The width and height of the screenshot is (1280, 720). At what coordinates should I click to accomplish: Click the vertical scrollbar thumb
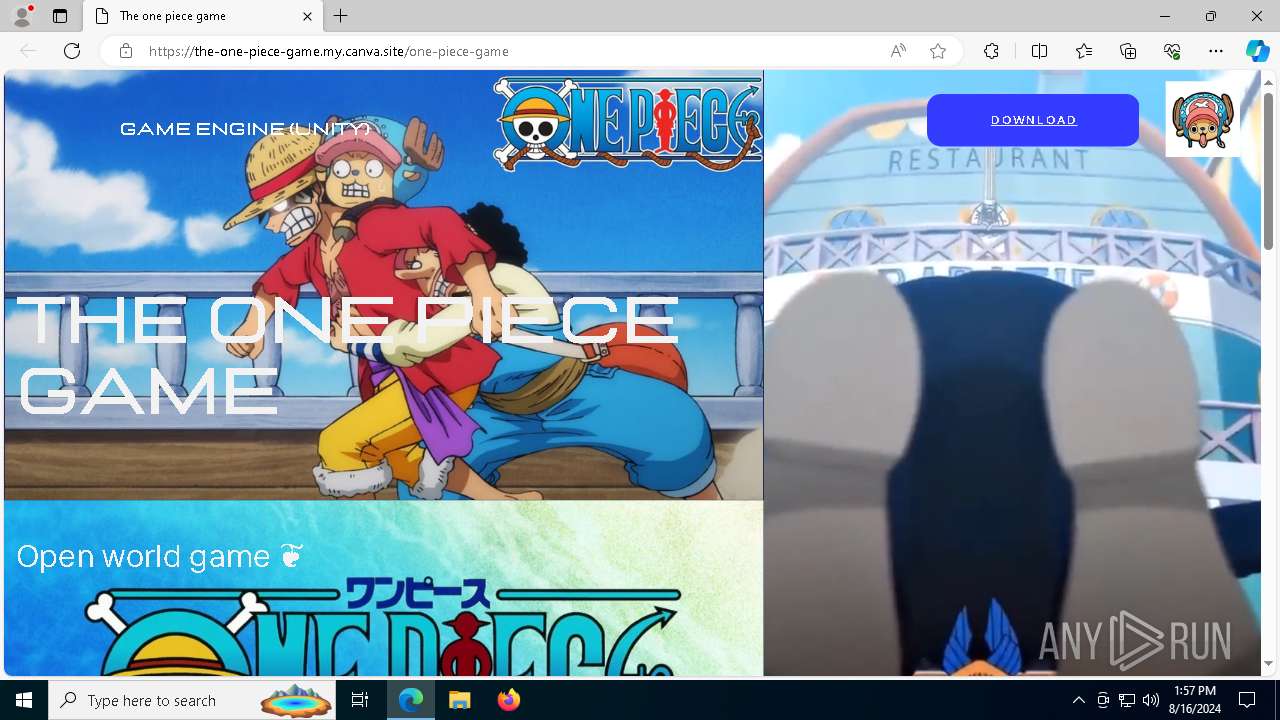(x=1268, y=171)
